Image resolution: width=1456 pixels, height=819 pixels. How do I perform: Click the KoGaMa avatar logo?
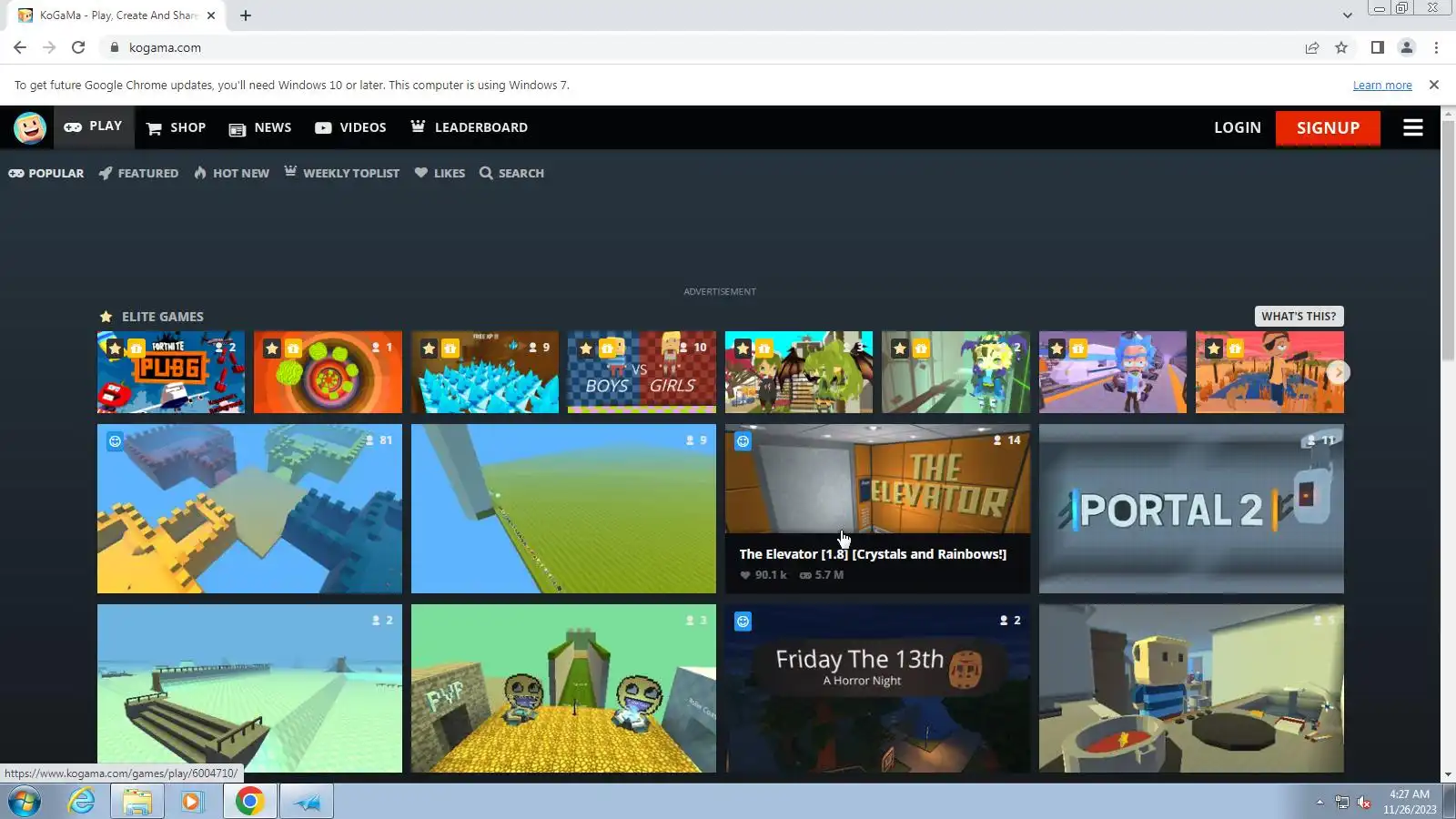click(30, 127)
